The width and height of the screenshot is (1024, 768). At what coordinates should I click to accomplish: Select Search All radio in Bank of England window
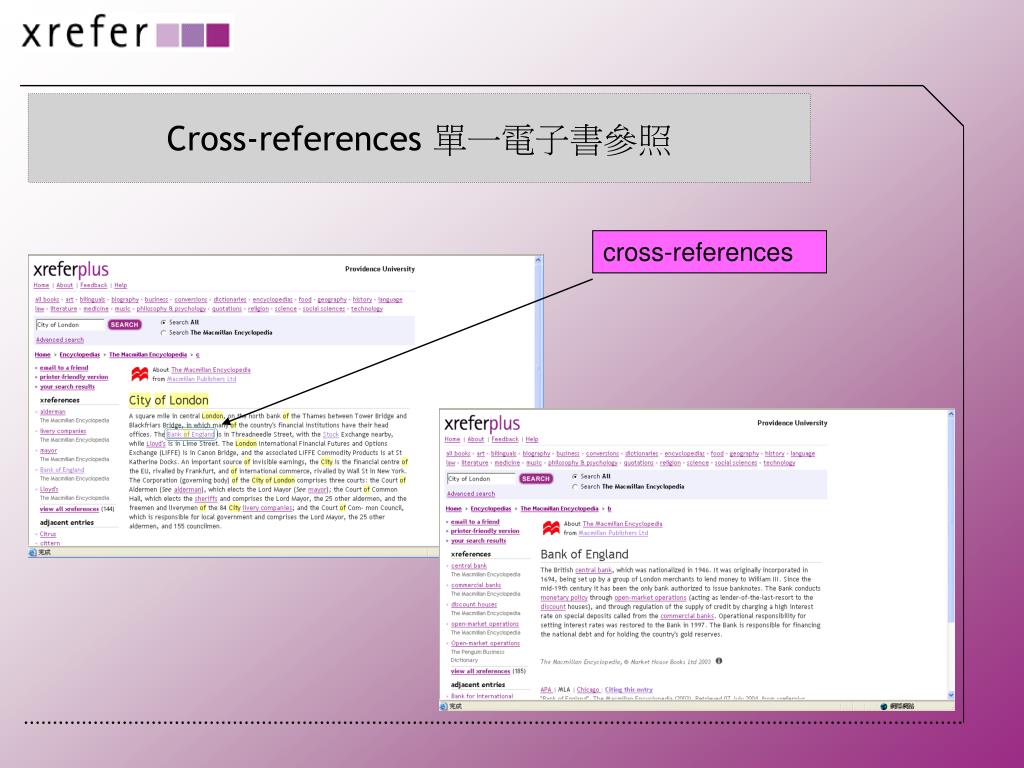(575, 477)
